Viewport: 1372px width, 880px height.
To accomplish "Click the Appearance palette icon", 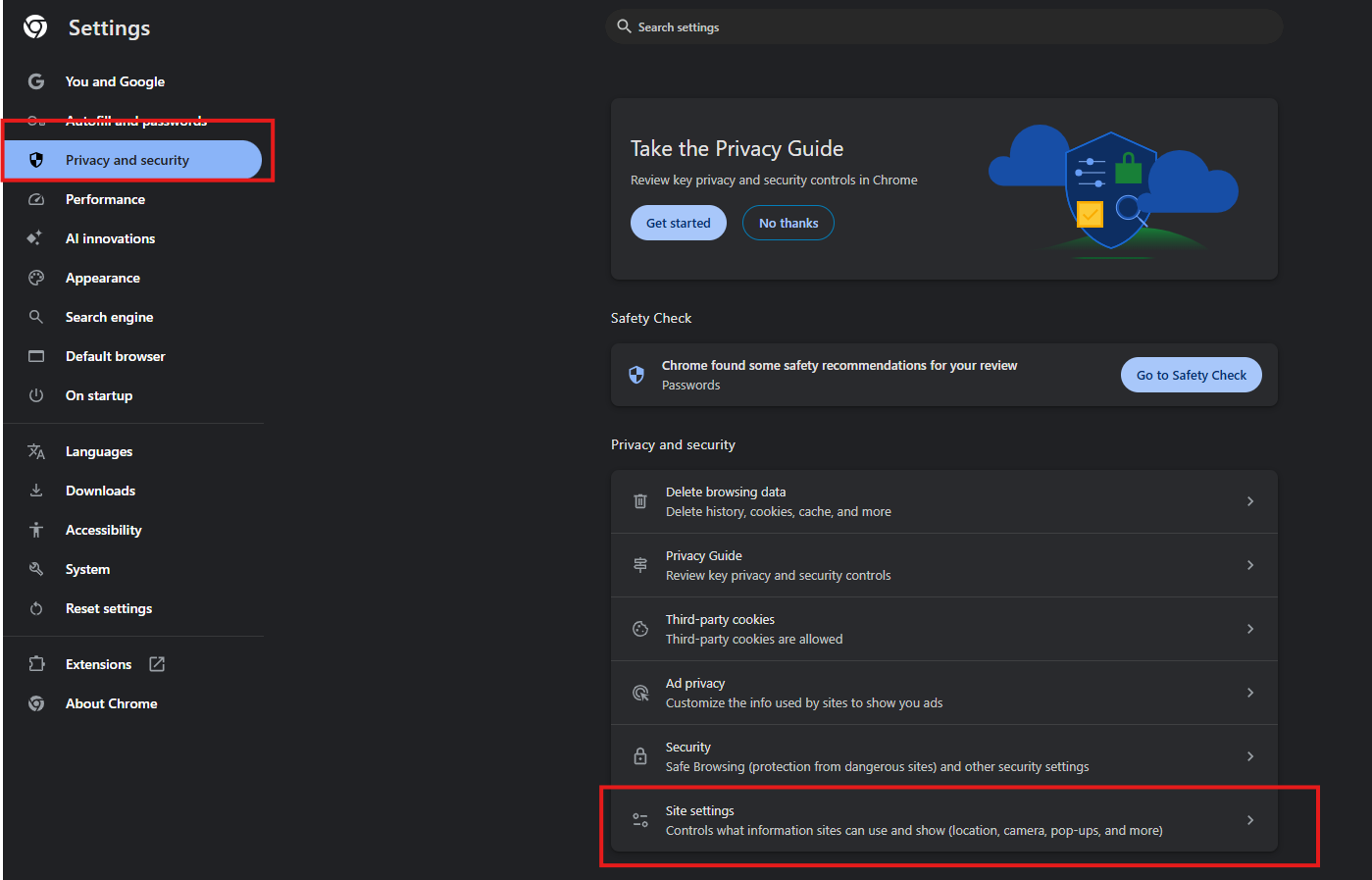I will point(36,278).
